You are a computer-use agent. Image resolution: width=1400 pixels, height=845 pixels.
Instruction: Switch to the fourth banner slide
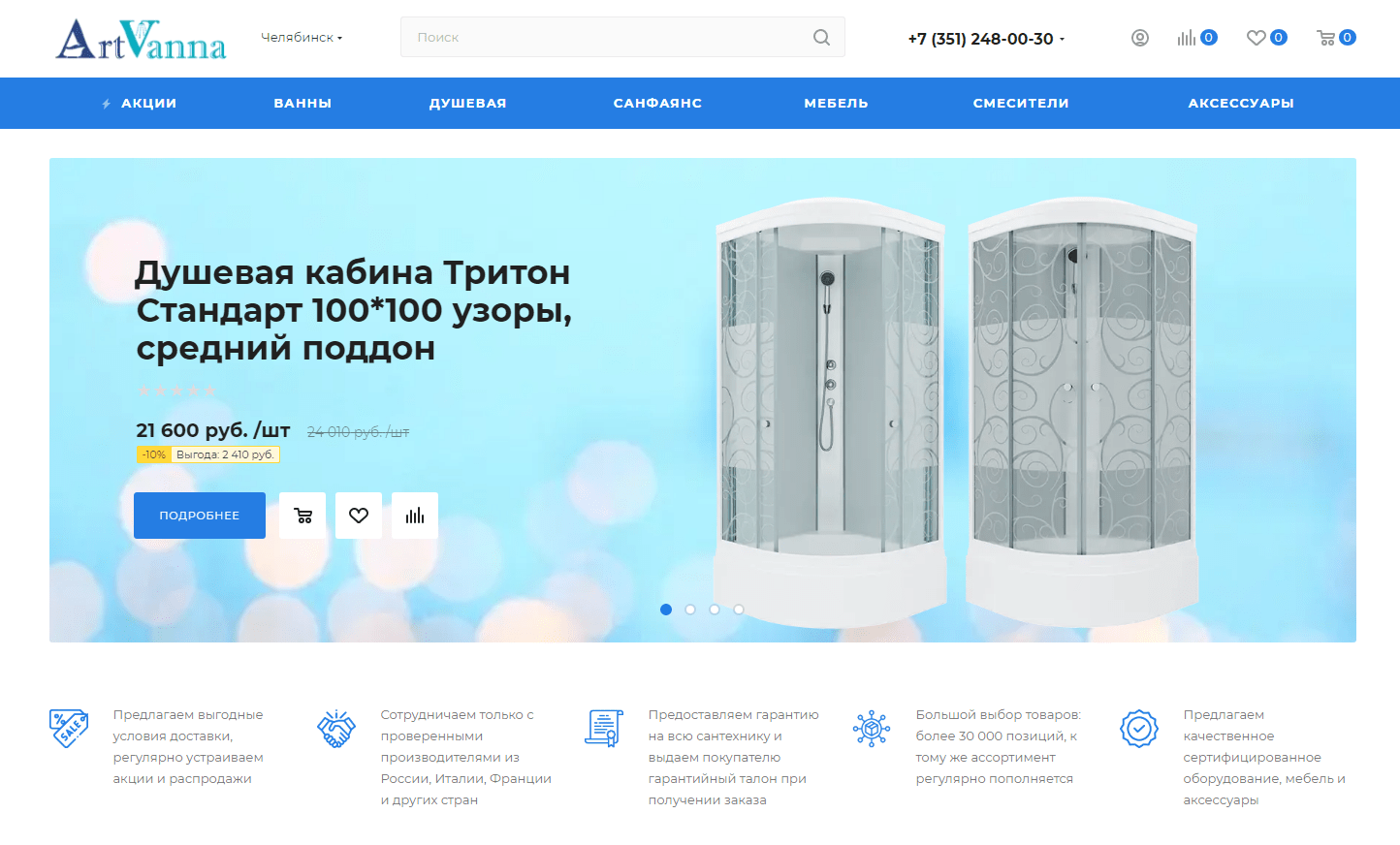(x=739, y=610)
